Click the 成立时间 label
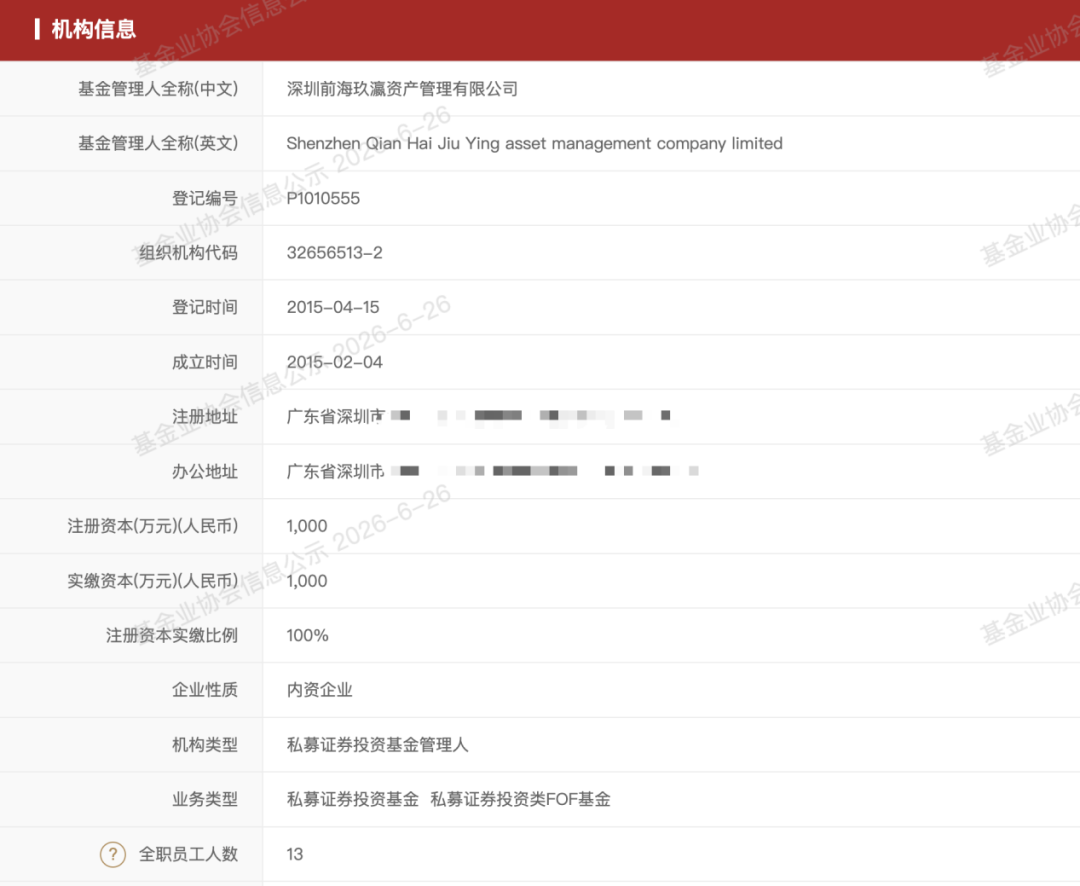 point(205,362)
